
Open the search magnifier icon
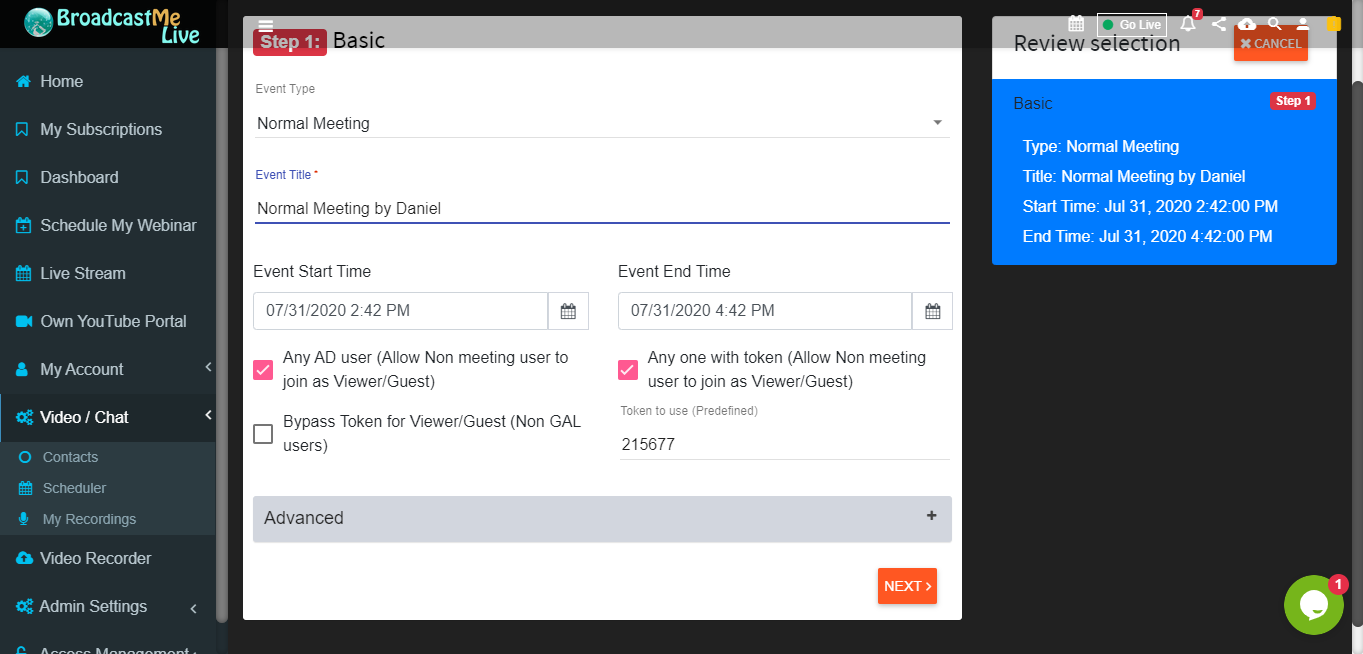click(1274, 24)
